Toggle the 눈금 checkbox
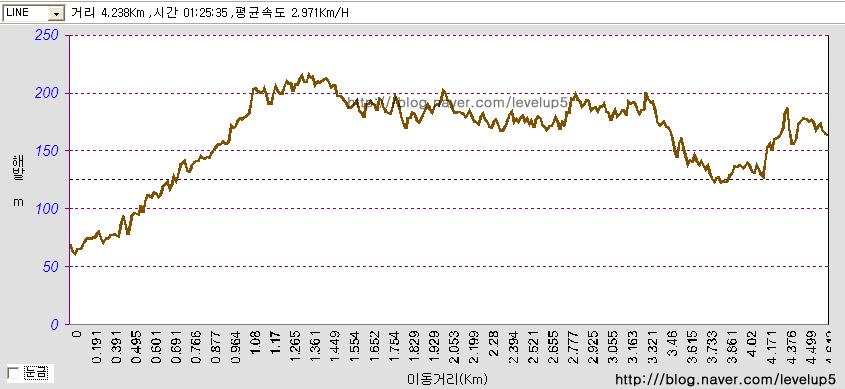 (x=13, y=373)
